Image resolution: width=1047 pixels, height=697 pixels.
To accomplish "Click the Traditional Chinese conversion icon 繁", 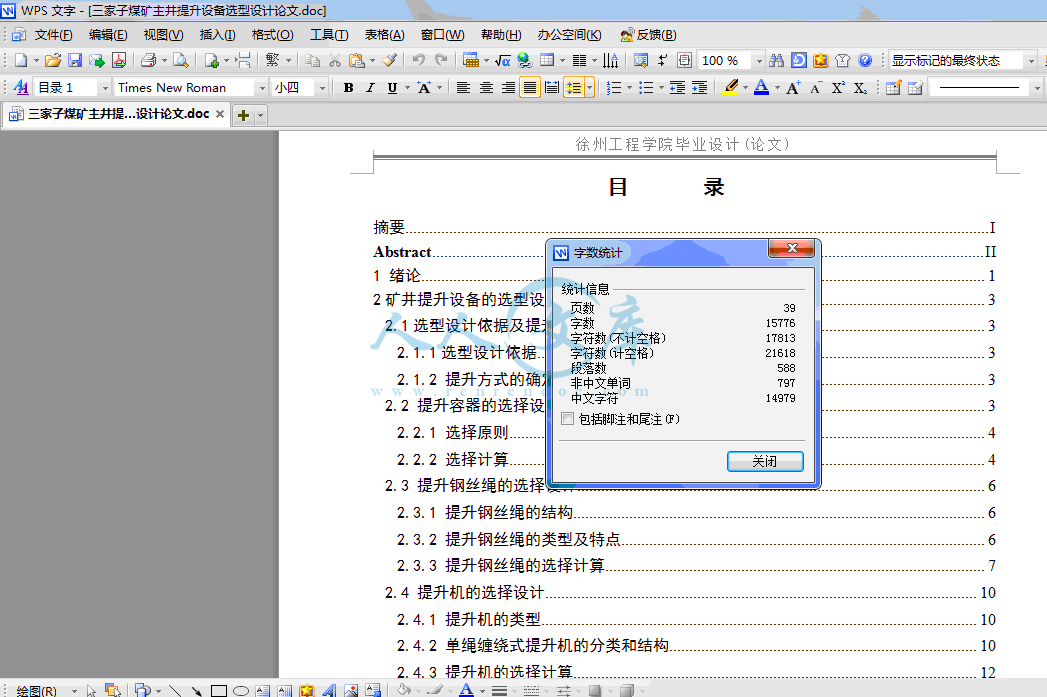I will [272, 61].
